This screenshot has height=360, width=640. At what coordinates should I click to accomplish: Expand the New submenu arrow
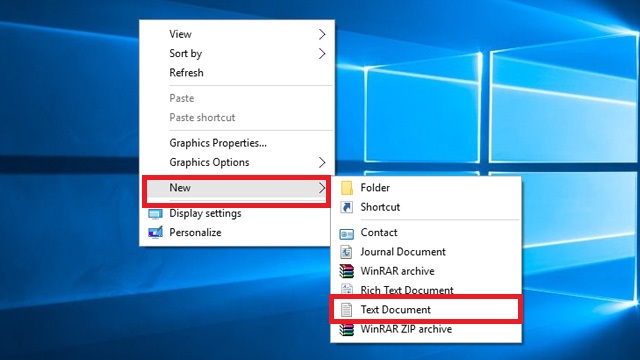322,188
